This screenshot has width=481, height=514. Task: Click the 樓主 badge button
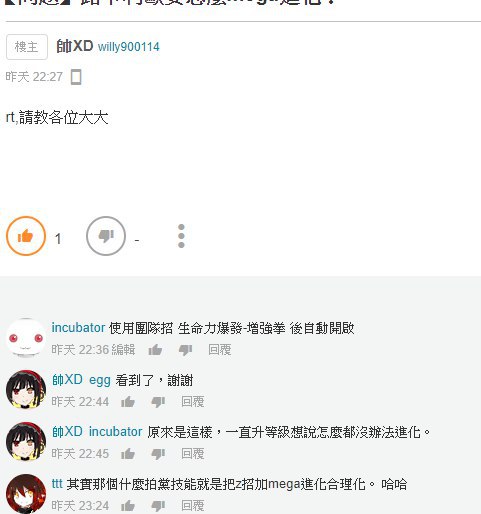27,47
